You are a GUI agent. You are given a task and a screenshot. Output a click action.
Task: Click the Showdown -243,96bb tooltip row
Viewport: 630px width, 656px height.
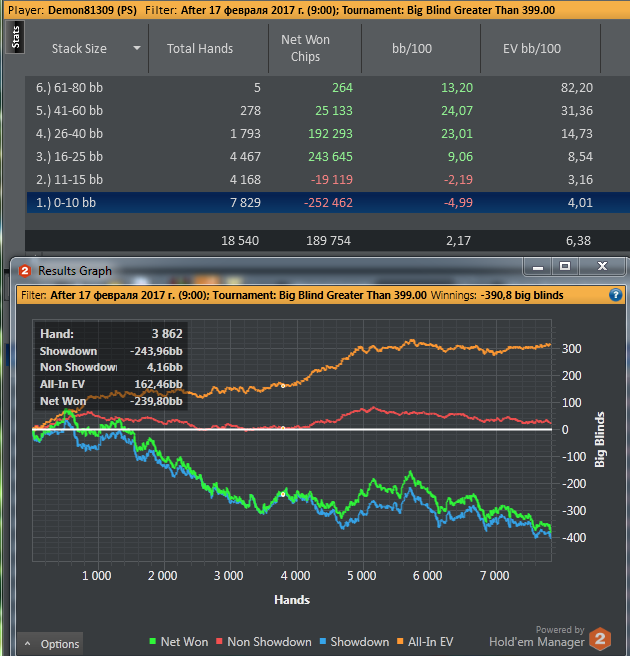coord(111,351)
